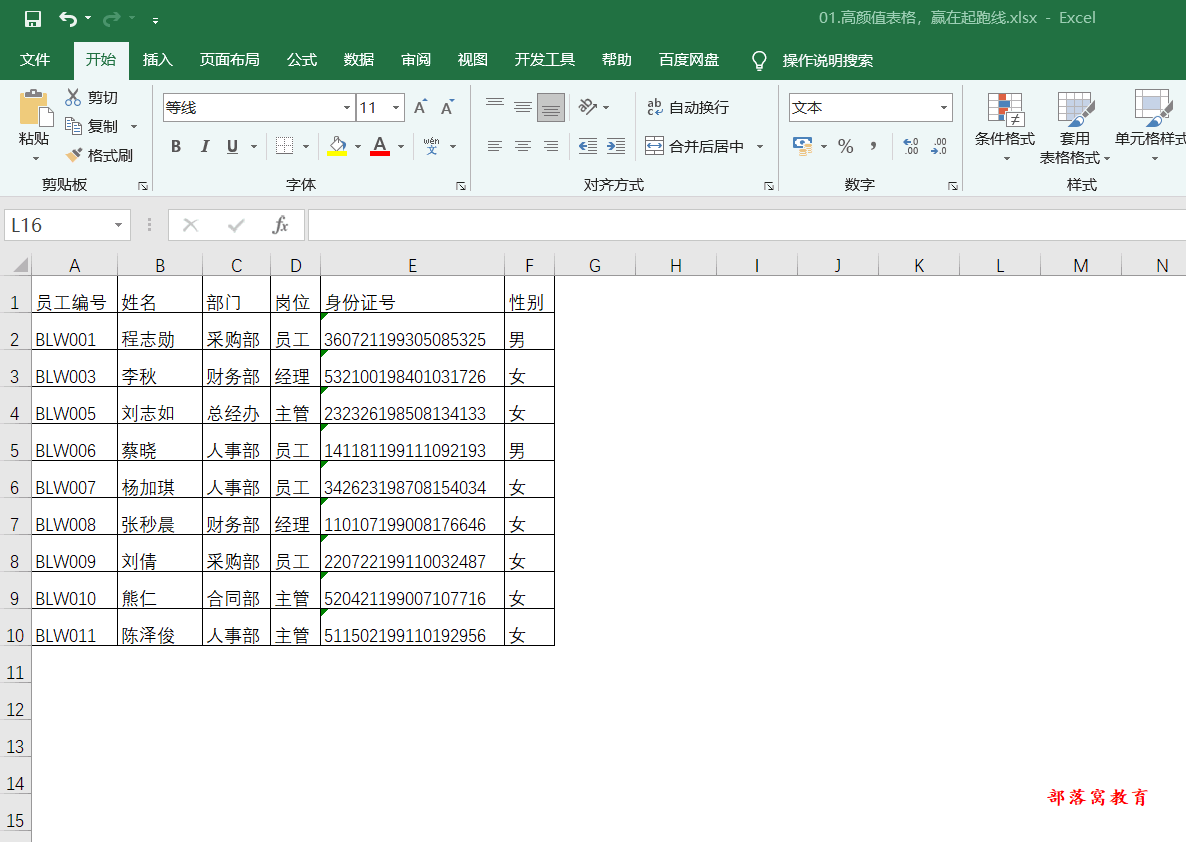Undo the last action
The height and width of the screenshot is (842, 1186).
tap(68, 19)
